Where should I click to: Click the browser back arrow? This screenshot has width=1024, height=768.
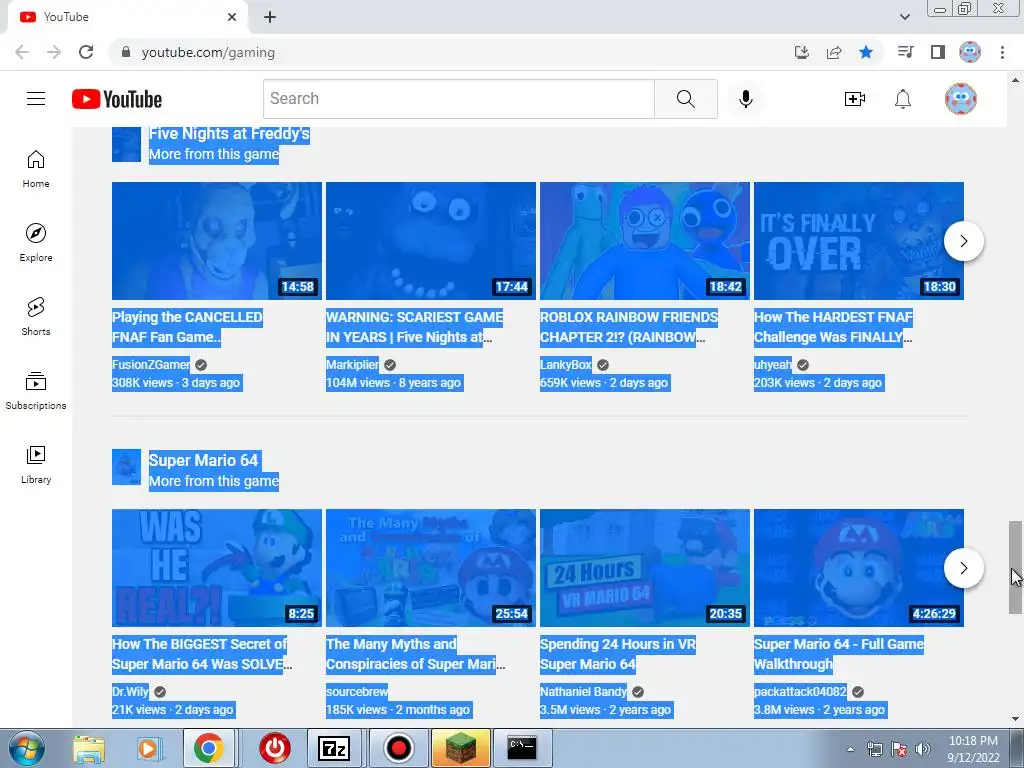click(22, 52)
